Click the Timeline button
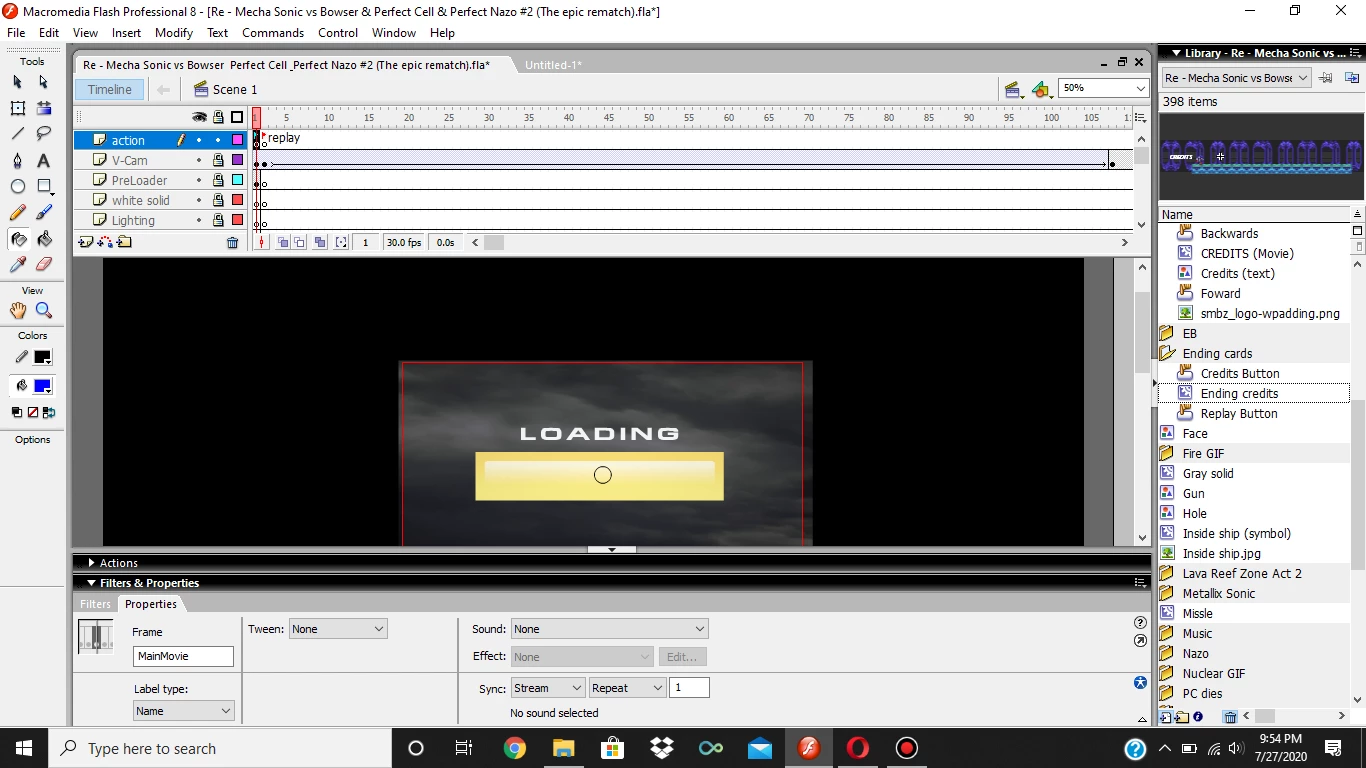The width and height of the screenshot is (1366, 768). [110, 89]
